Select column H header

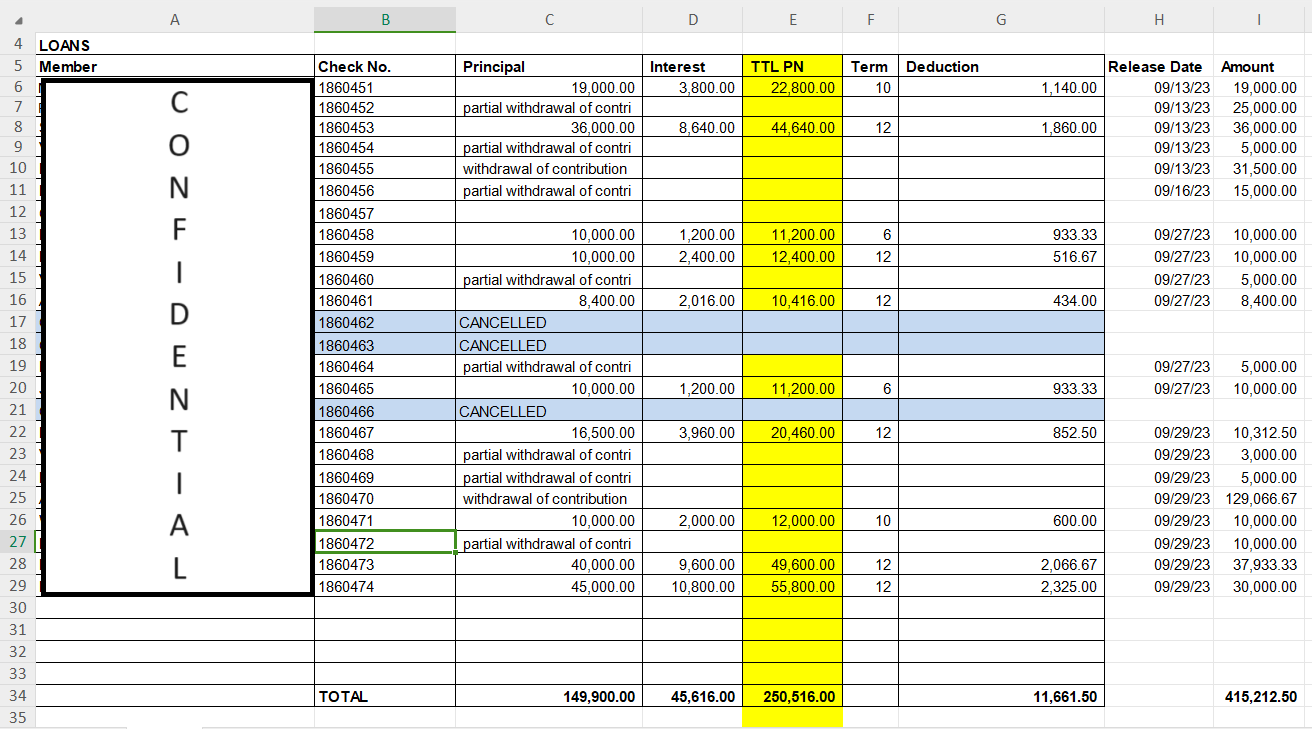1158,20
